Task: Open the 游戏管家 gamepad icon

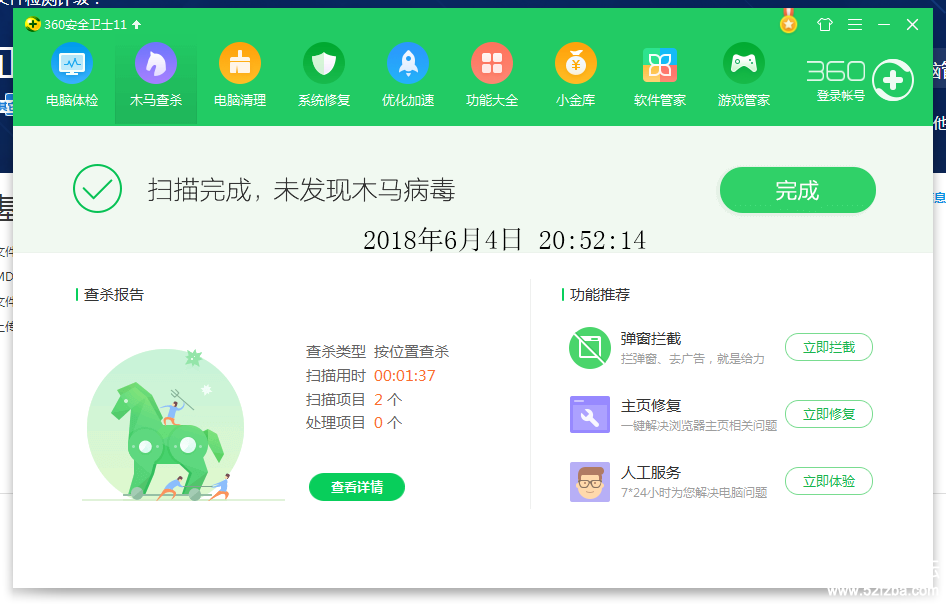Action: 744,63
